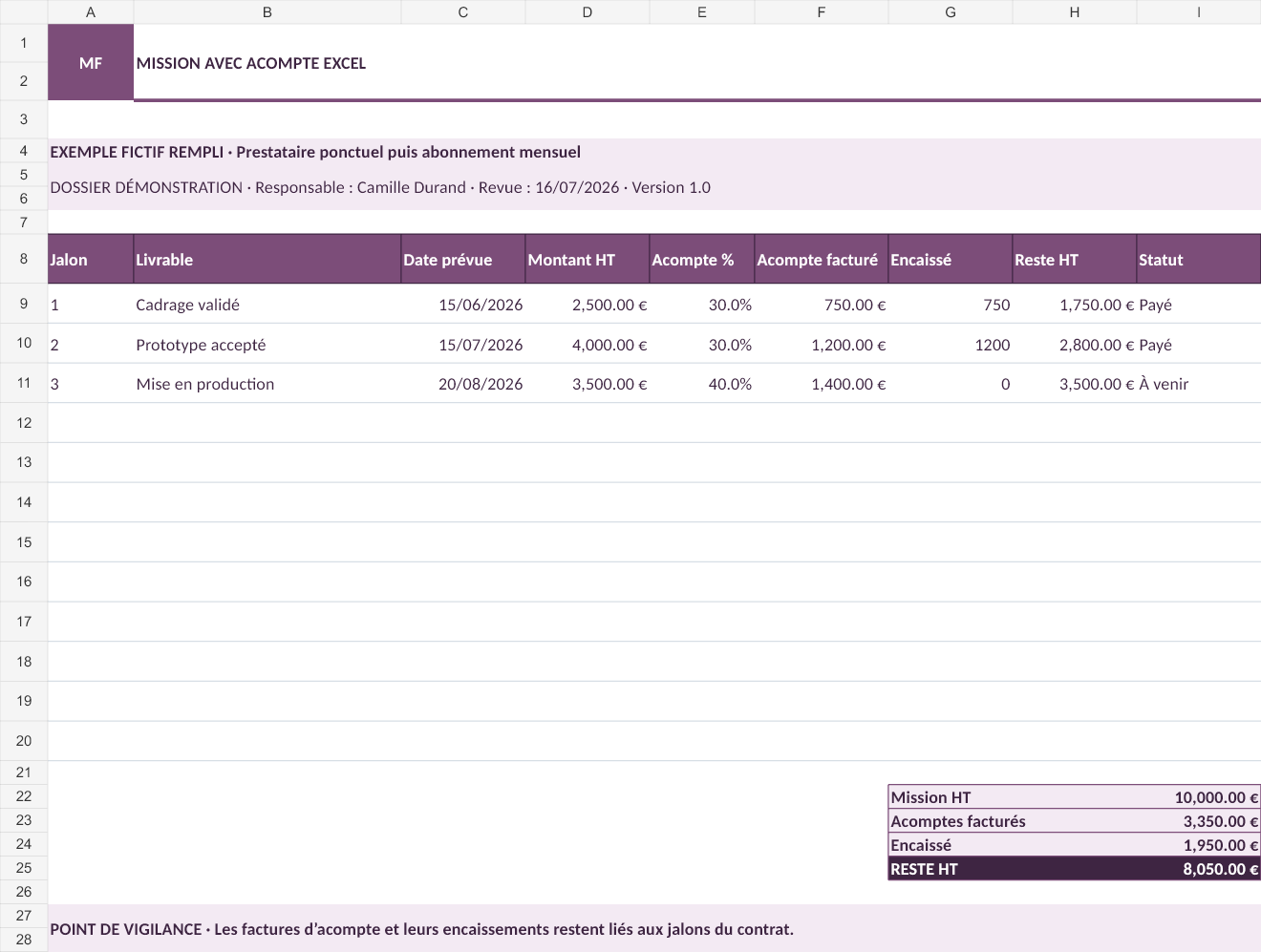Select column B header

point(267,12)
